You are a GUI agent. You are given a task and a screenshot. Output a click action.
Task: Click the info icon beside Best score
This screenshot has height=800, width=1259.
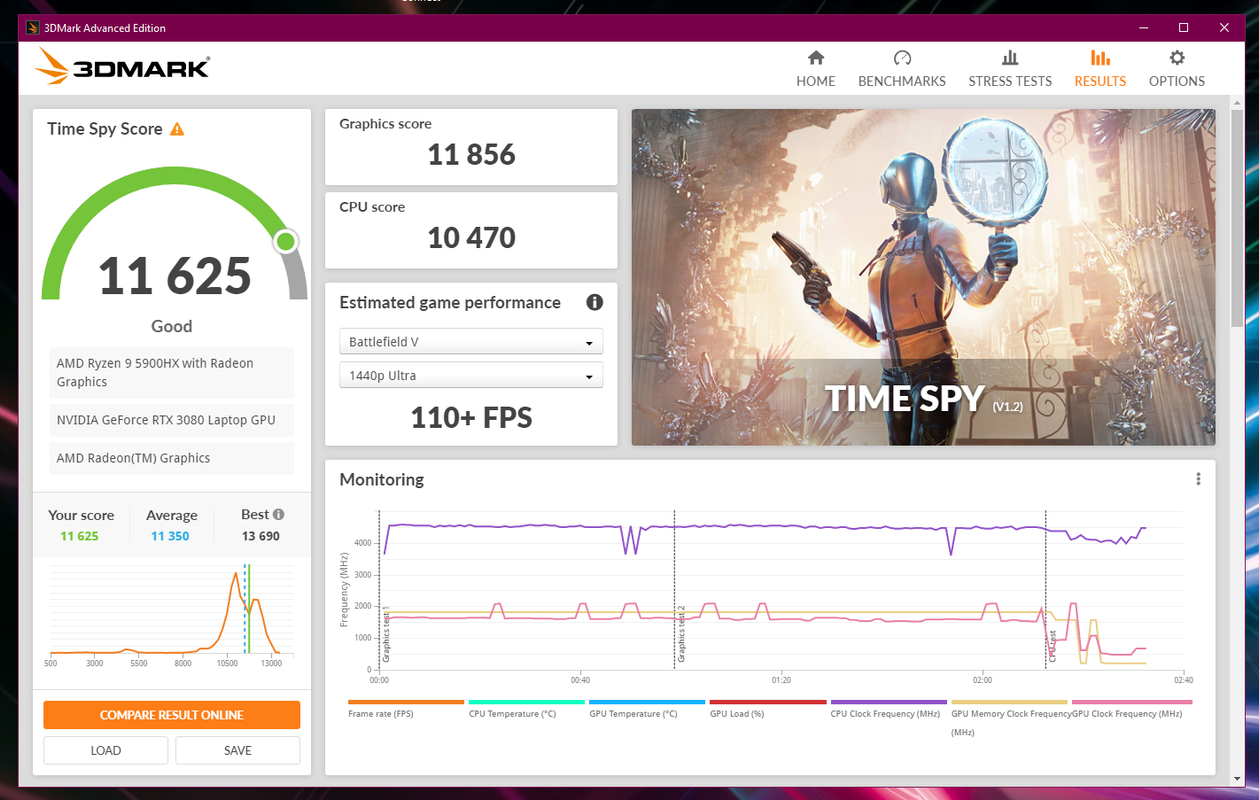pyautogui.click(x=279, y=514)
